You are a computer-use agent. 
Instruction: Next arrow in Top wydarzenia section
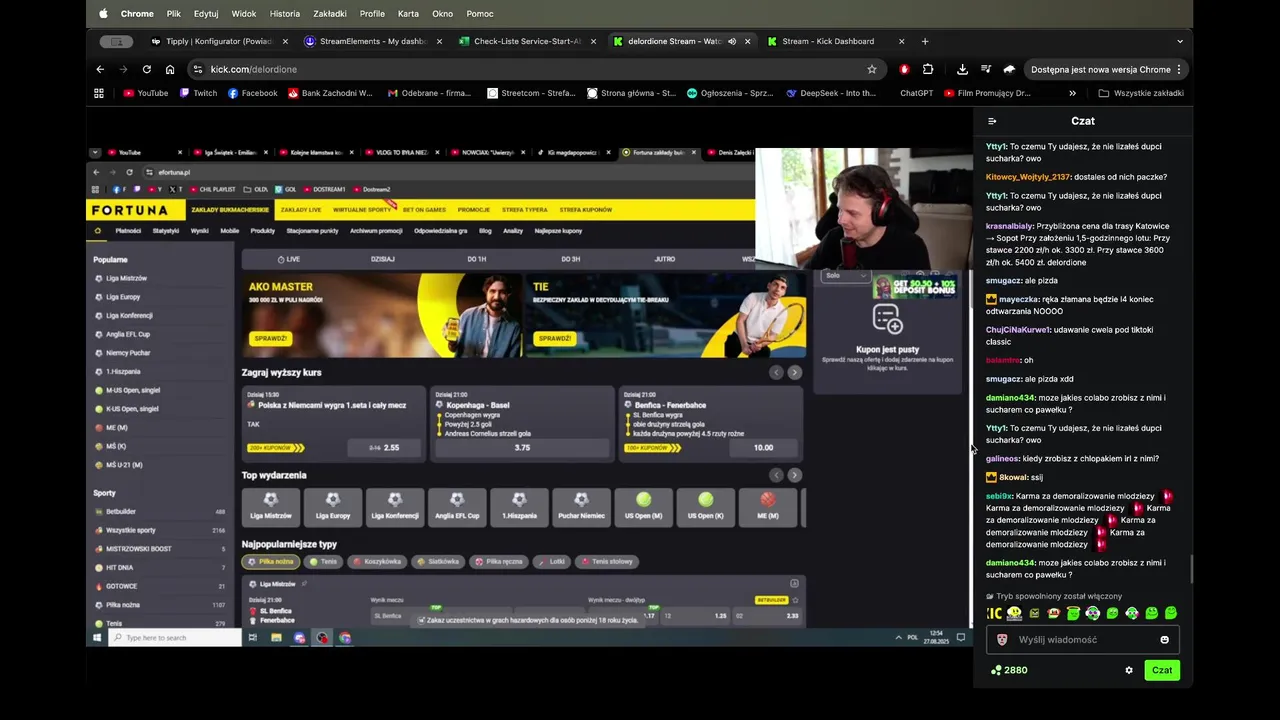pos(794,475)
